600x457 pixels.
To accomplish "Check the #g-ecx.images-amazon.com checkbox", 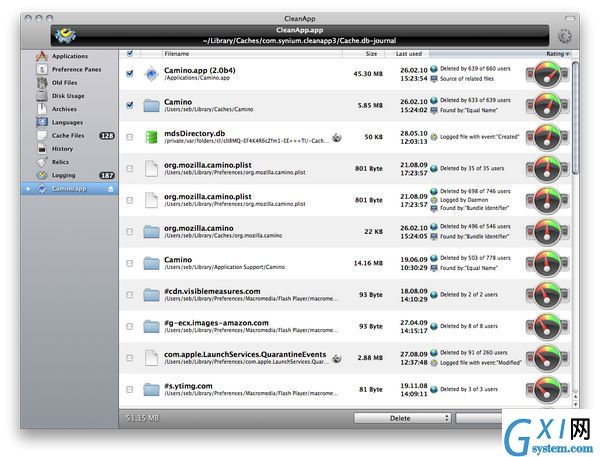I will click(130, 326).
